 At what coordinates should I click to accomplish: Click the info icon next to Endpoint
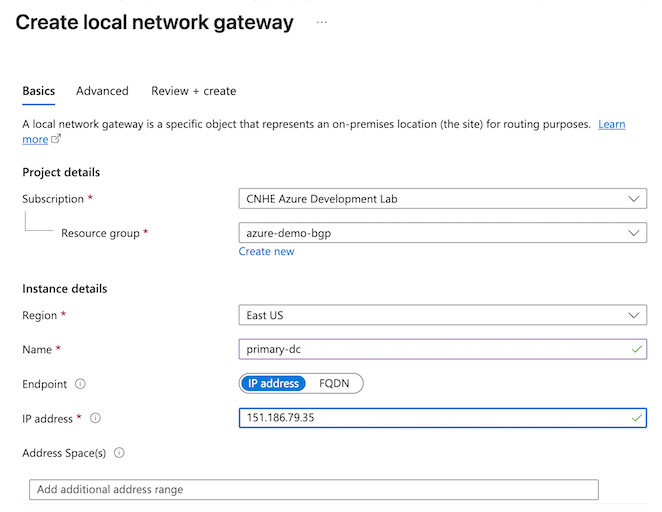point(80,384)
